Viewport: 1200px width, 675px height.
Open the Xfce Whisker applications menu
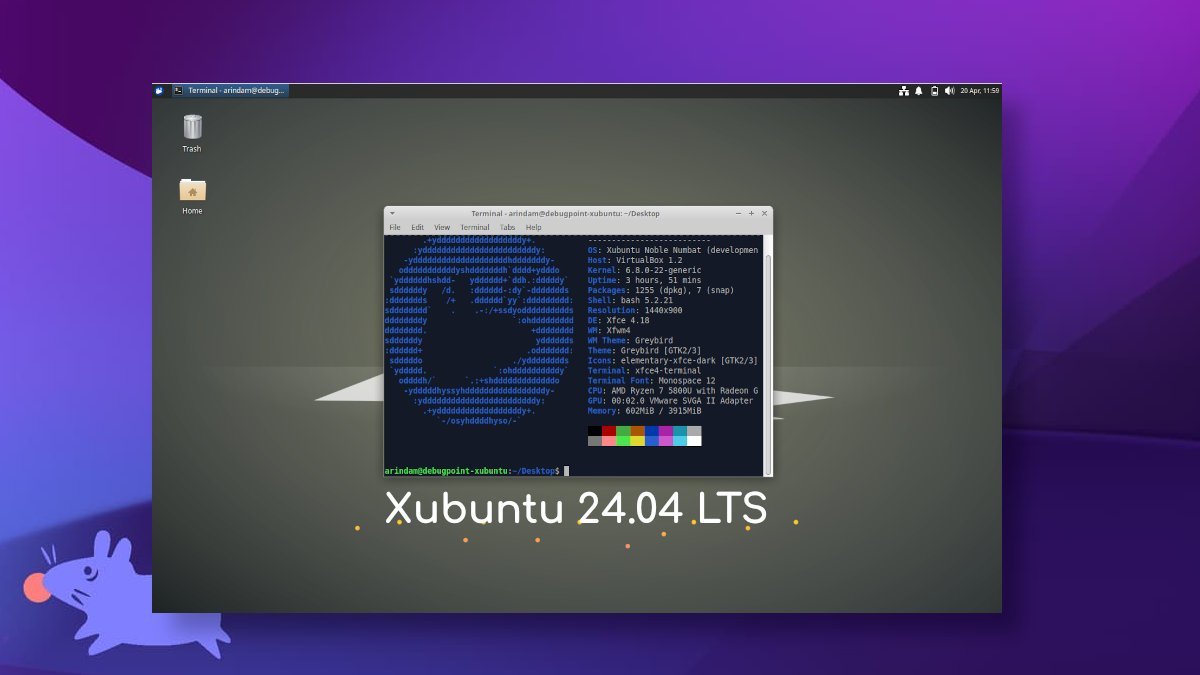(x=159, y=90)
